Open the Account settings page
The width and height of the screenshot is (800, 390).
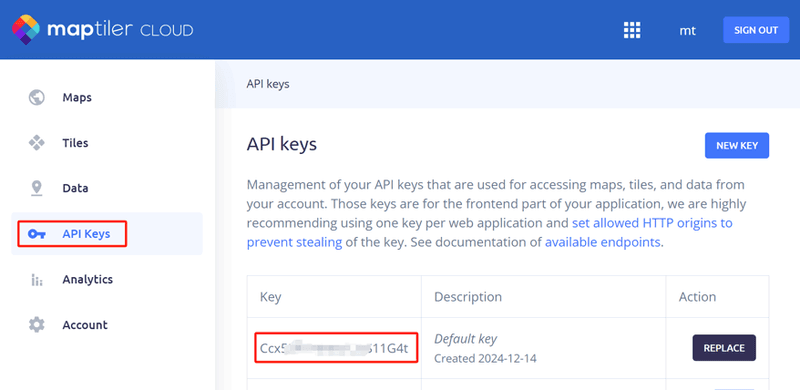click(85, 325)
